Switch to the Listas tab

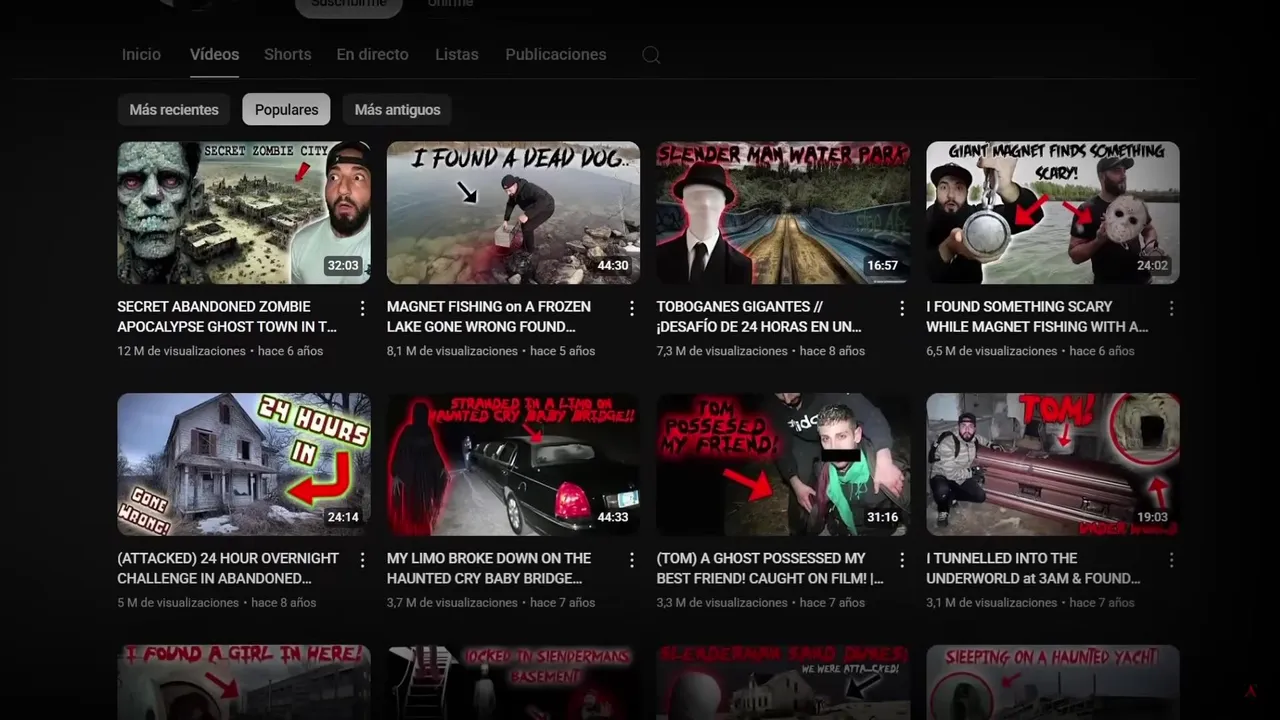point(457,55)
